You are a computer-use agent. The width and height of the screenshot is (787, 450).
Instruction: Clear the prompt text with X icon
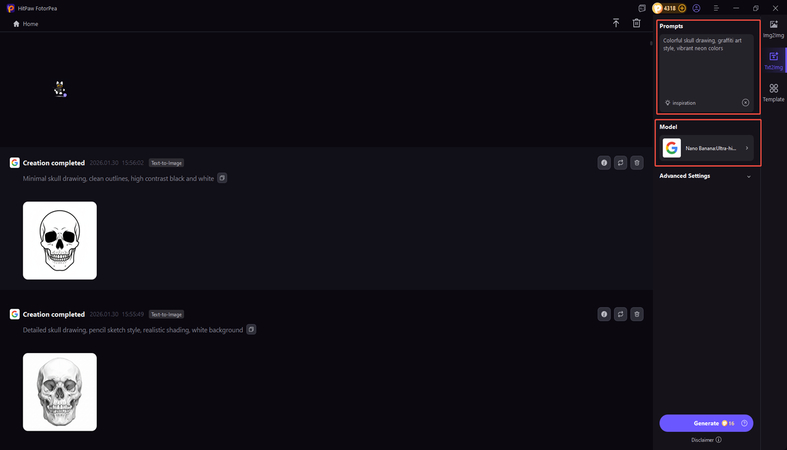[x=745, y=103]
